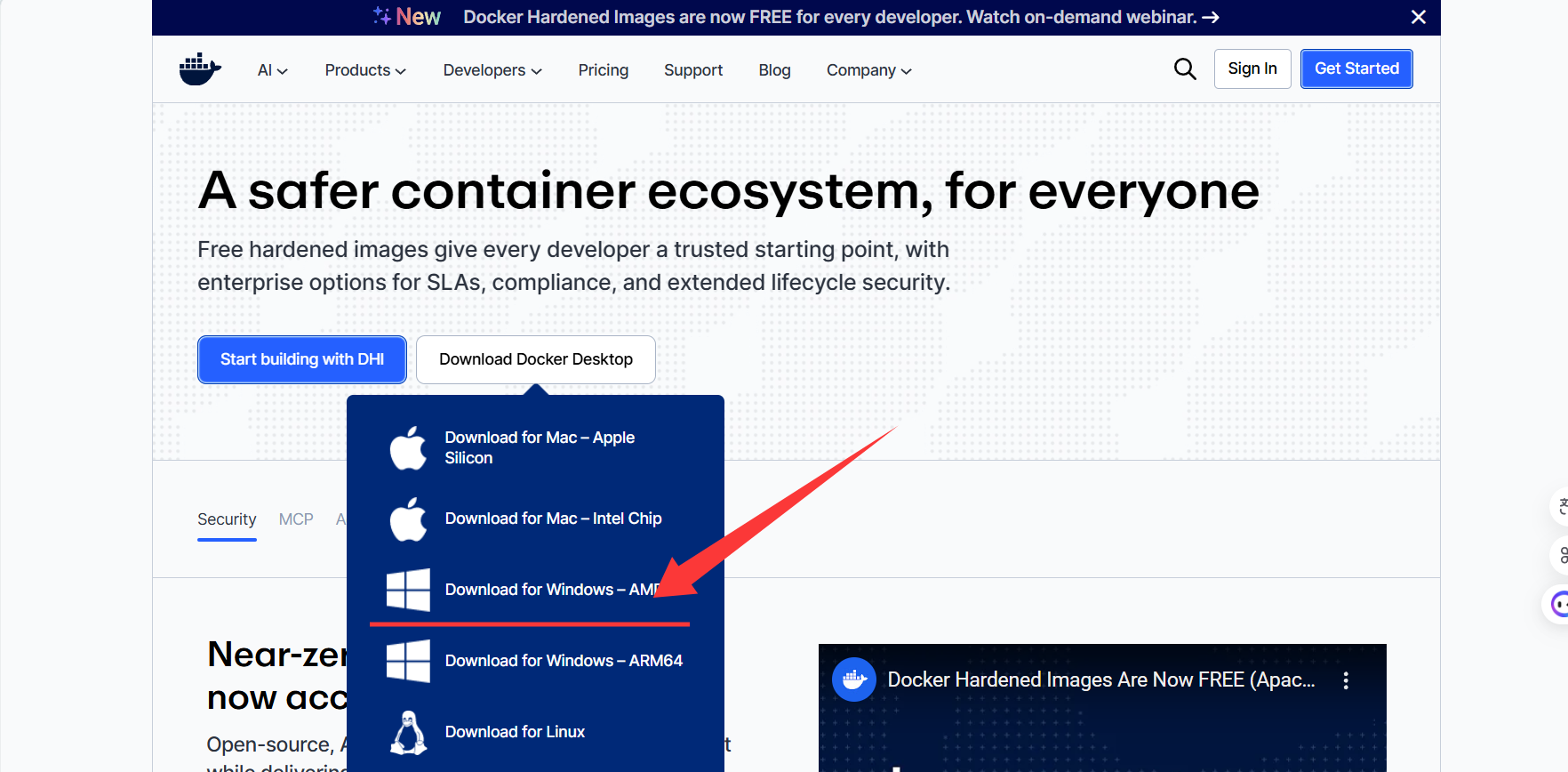Dismiss the announcement banner with X
1568x772 pixels.
click(1419, 17)
